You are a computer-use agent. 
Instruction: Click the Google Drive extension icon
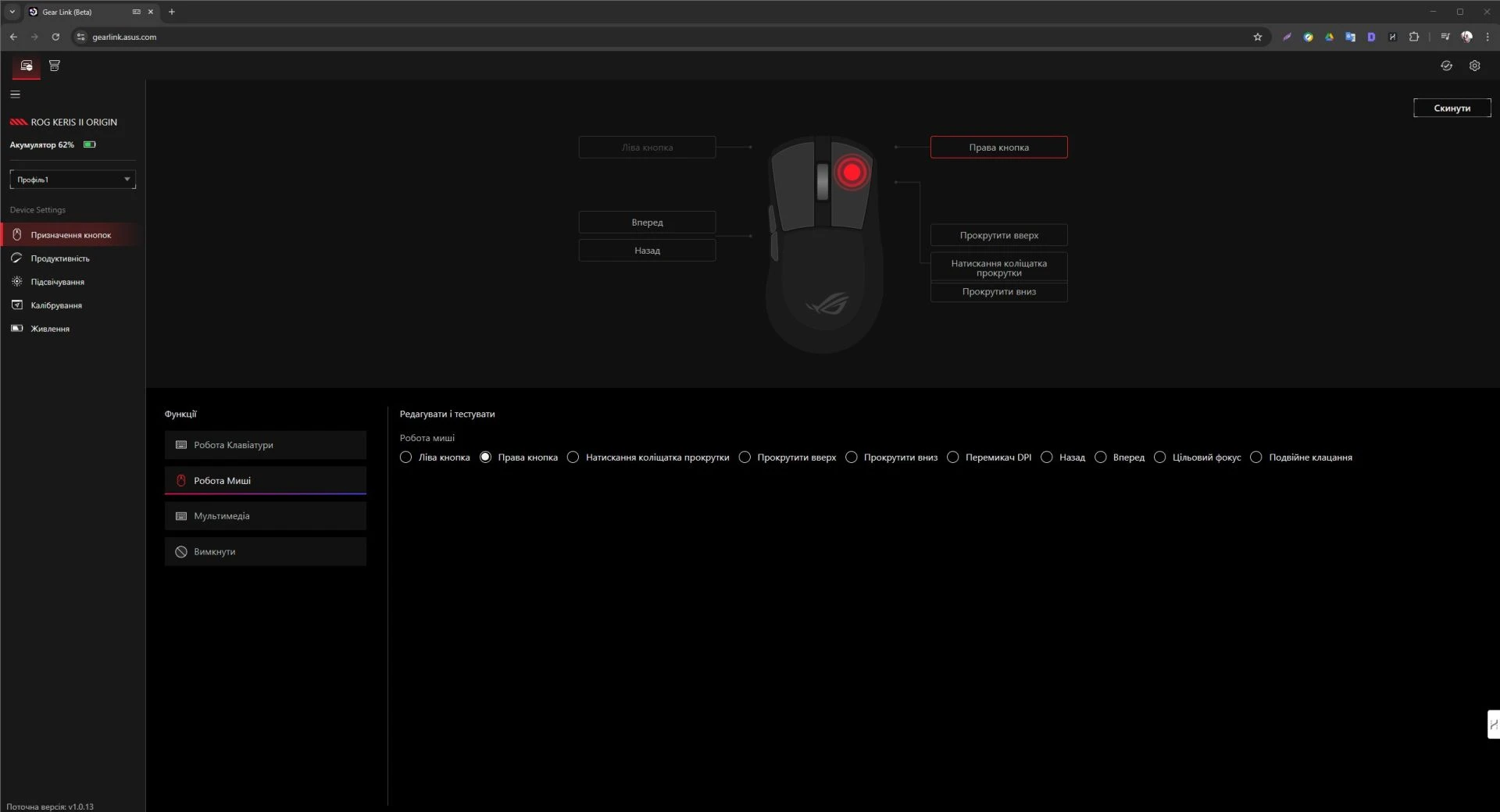tap(1329, 37)
